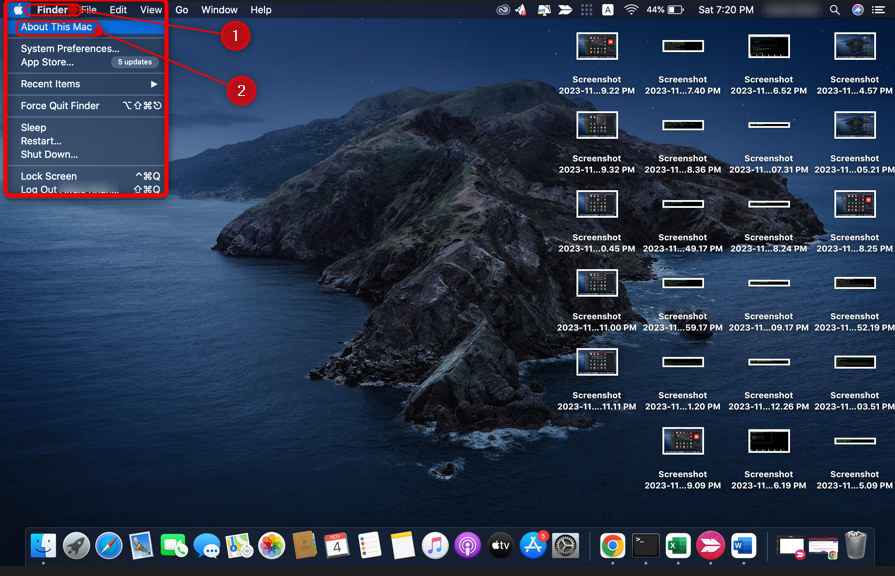Screen dimensions: 895x576
Task: Click the Siri icon in menu bar
Action: pyautogui.click(x=858, y=10)
